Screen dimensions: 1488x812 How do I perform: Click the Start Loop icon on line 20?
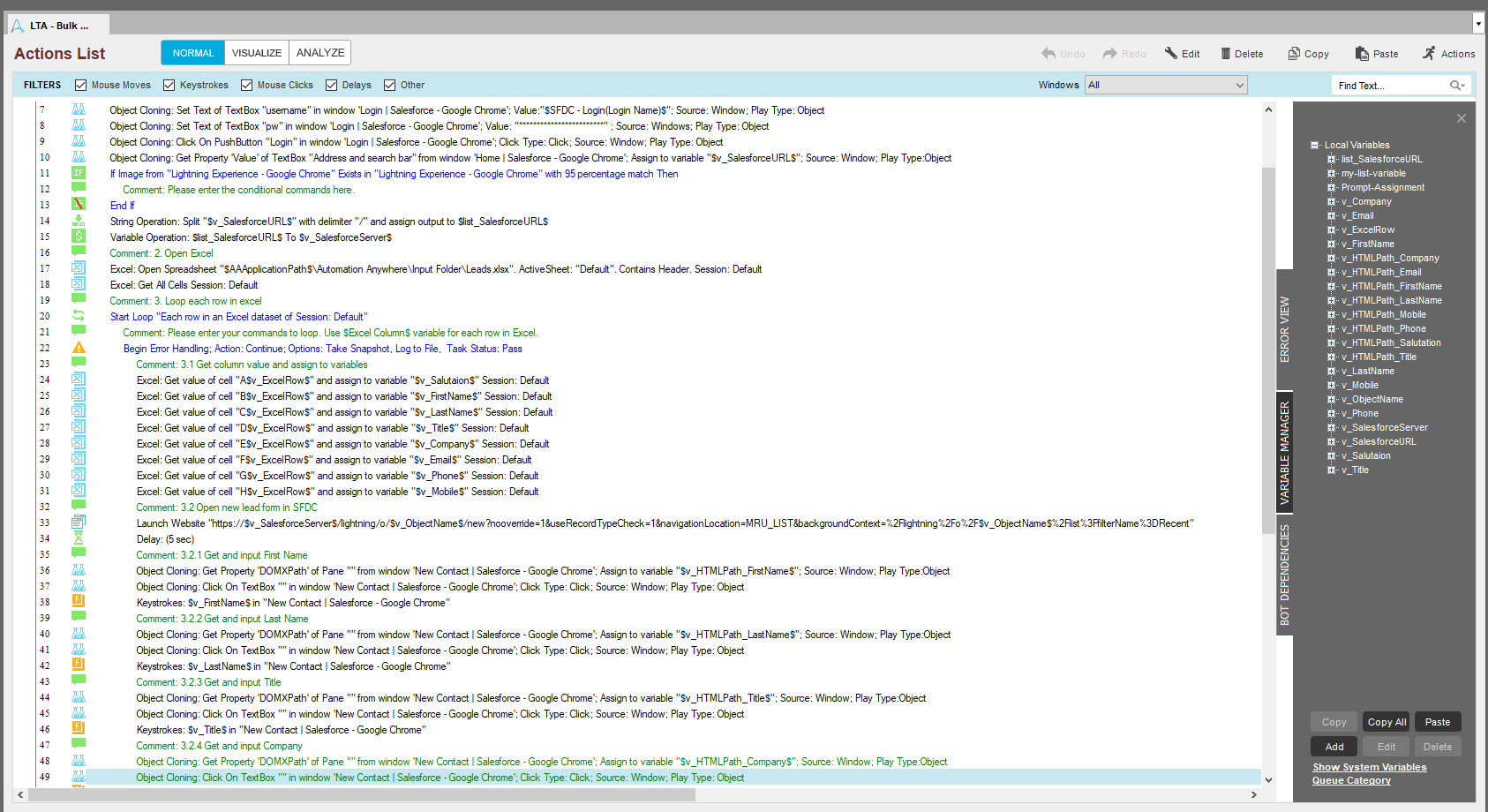point(79,316)
